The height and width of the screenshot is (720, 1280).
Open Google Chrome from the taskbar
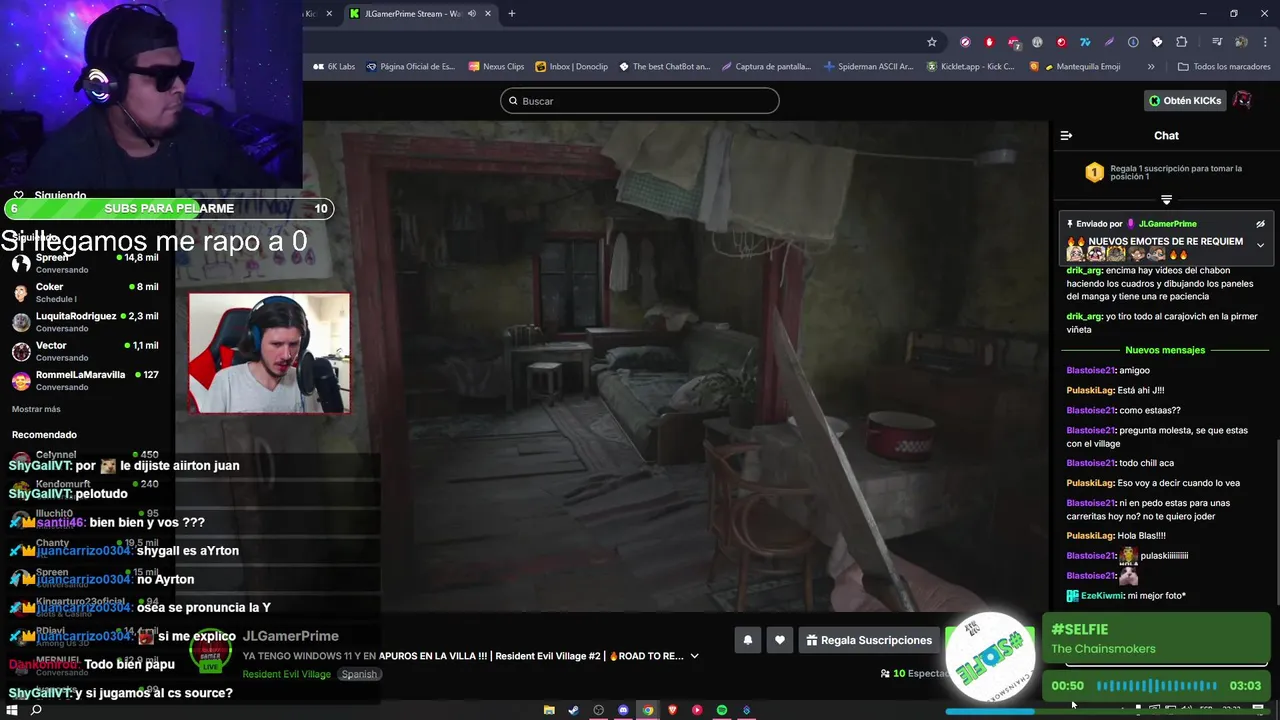click(x=648, y=710)
